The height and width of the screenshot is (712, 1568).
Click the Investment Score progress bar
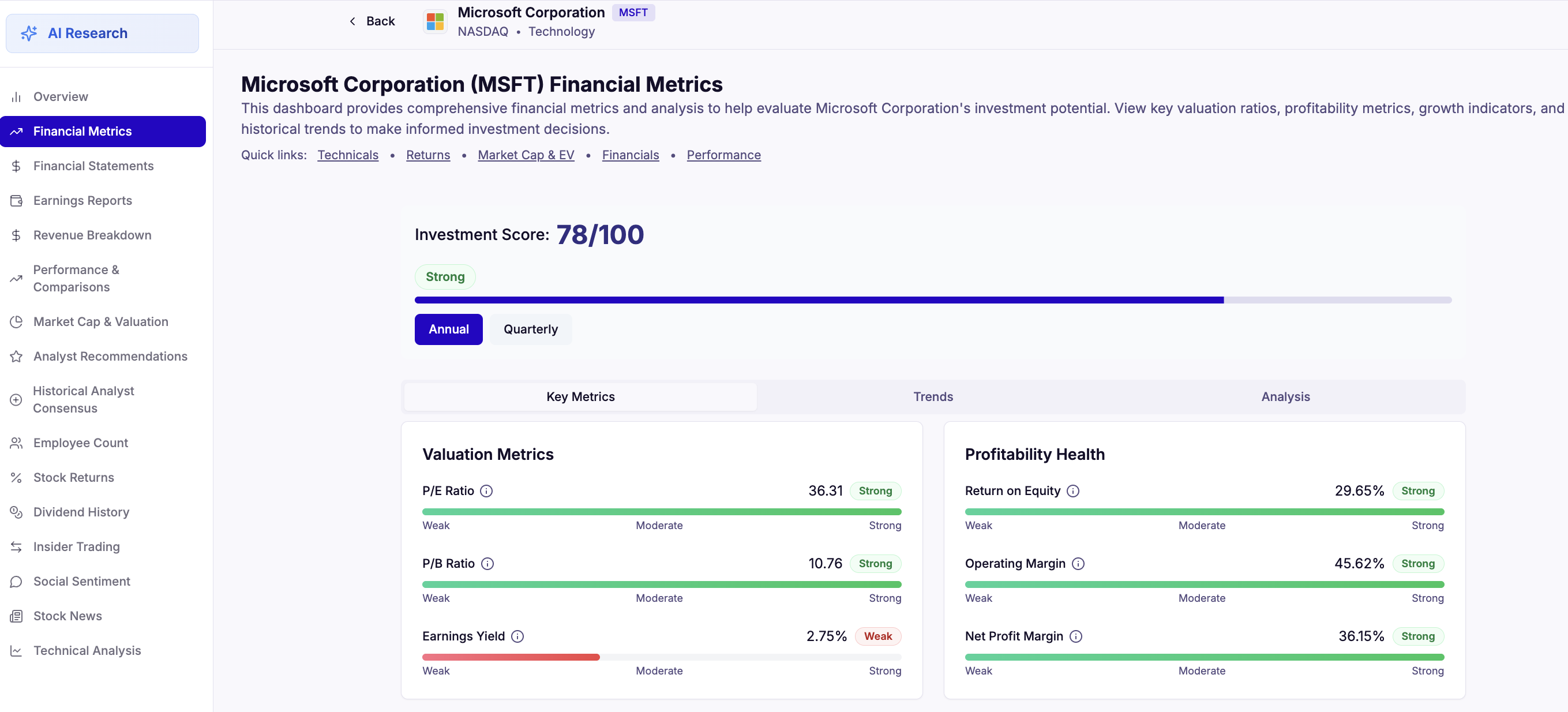[x=932, y=300]
